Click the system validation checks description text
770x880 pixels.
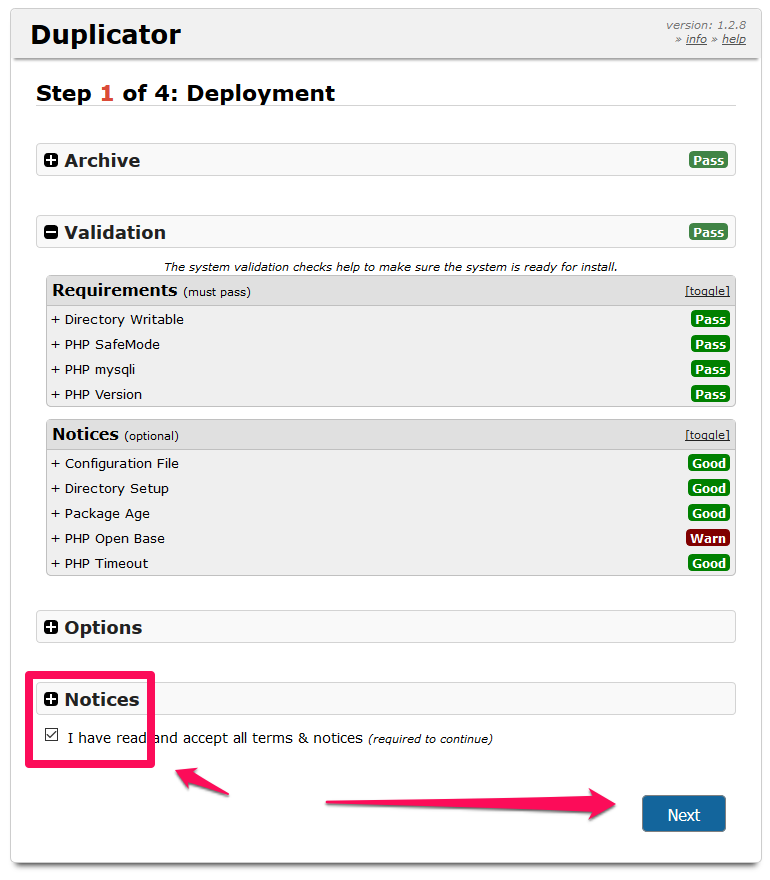[391, 267]
